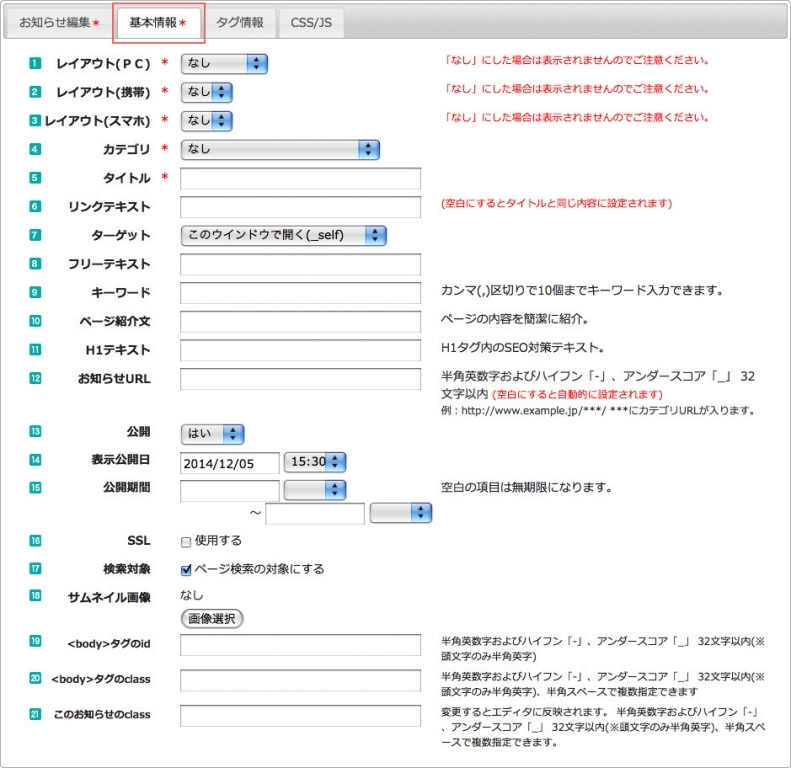Click the red notice beside レイアウト(スマホ)
Viewport: 791px width, 768px height.
click(x=575, y=118)
